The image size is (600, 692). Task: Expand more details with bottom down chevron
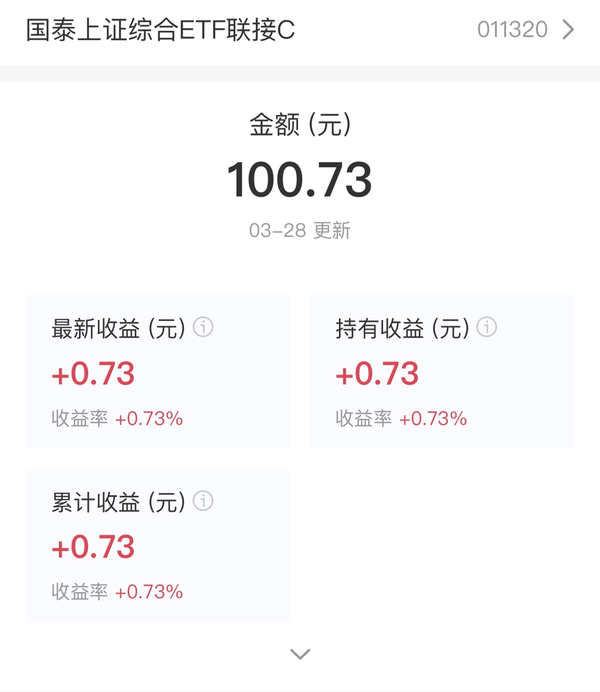point(300,654)
